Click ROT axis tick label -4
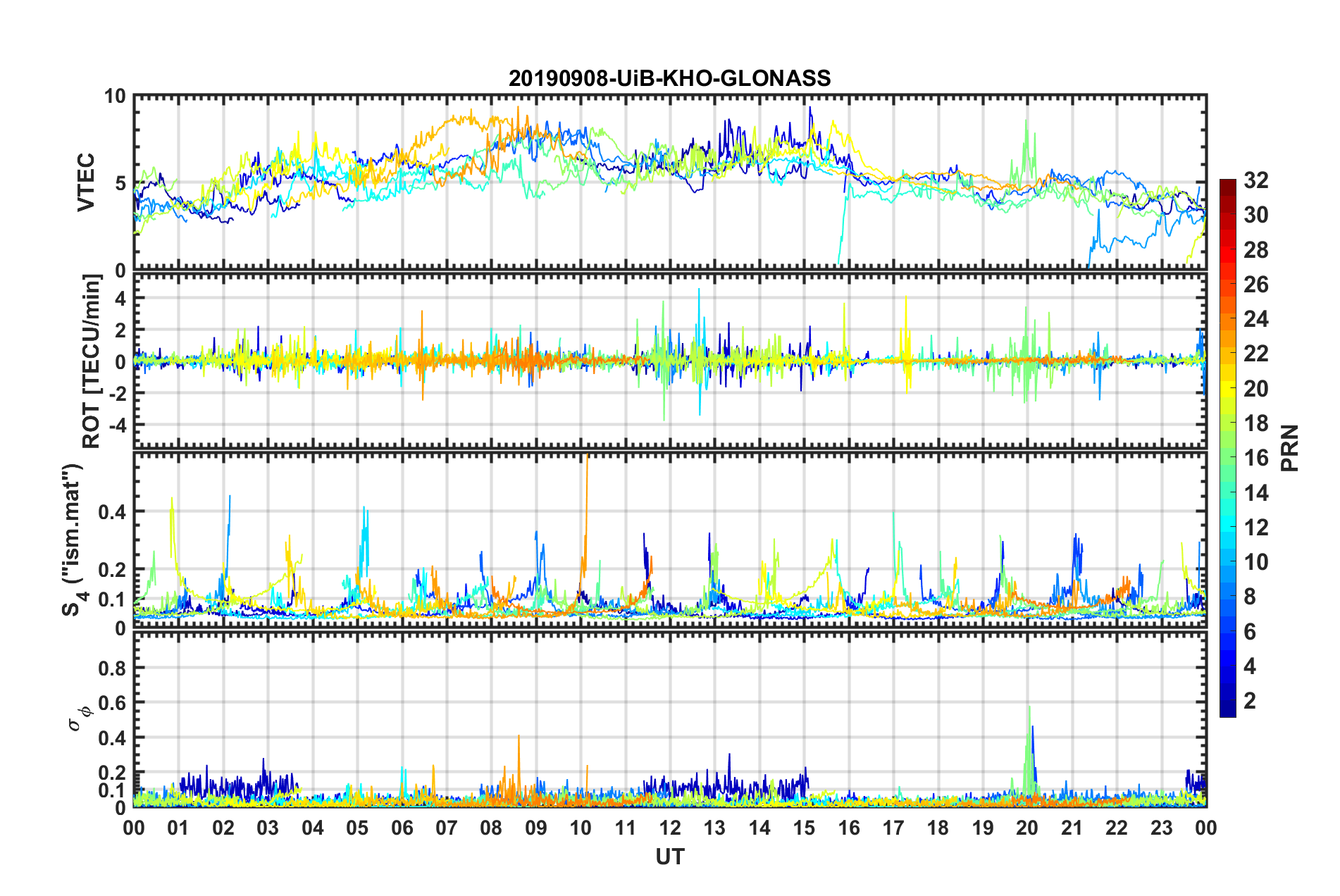 [117, 425]
